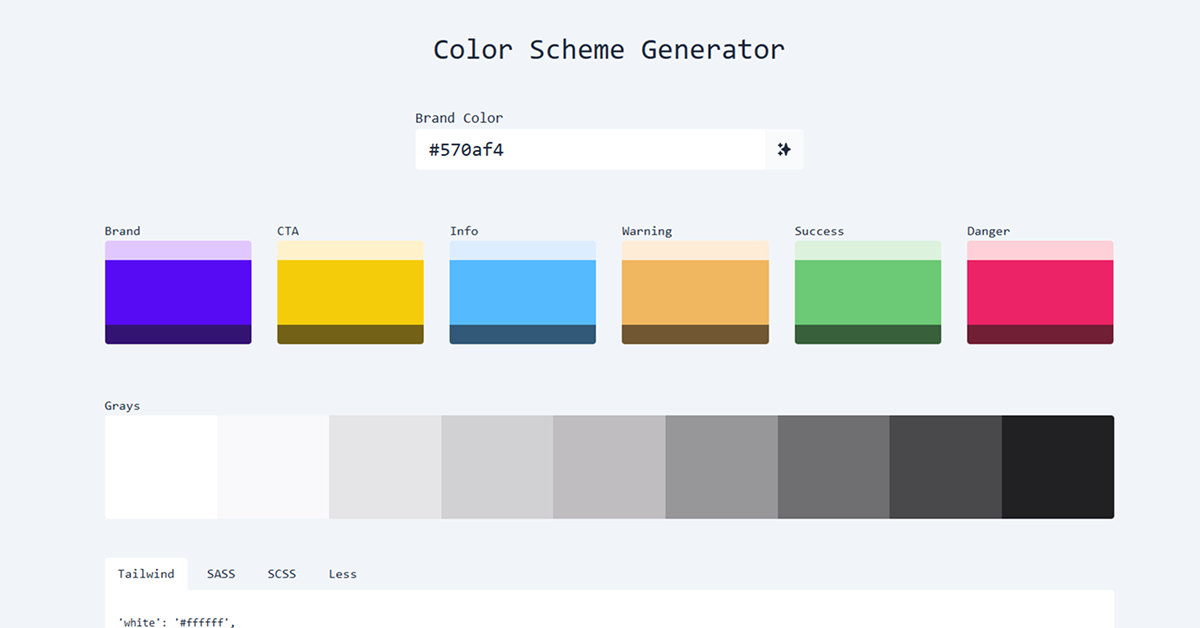Switch to the SCSS tab
Screen dimensions: 1200x628
[281, 573]
